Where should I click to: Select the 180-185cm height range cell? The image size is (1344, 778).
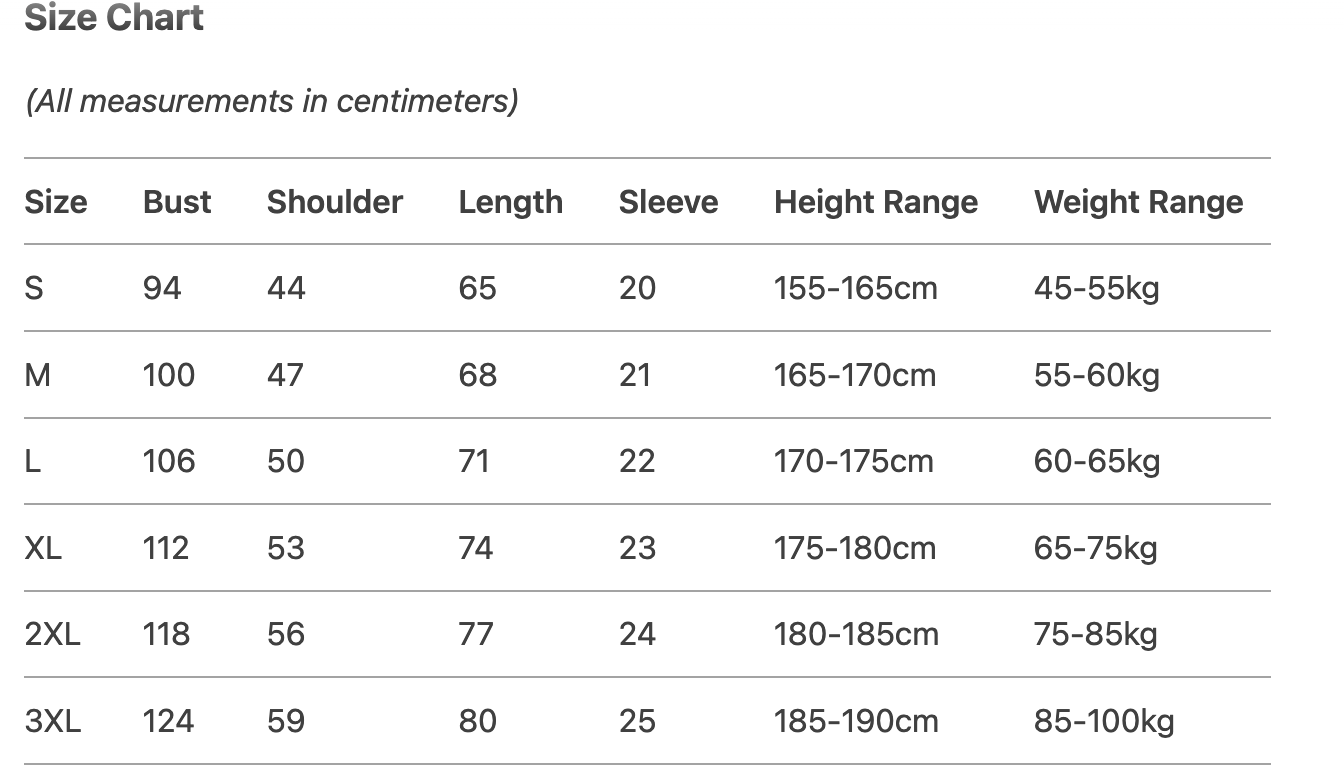point(856,634)
